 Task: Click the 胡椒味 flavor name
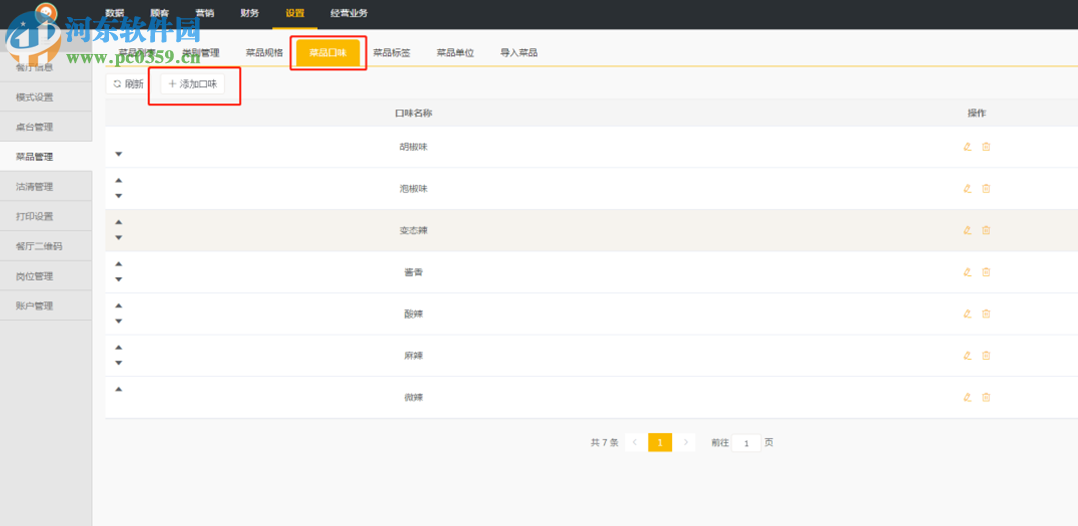(x=413, y=146)
